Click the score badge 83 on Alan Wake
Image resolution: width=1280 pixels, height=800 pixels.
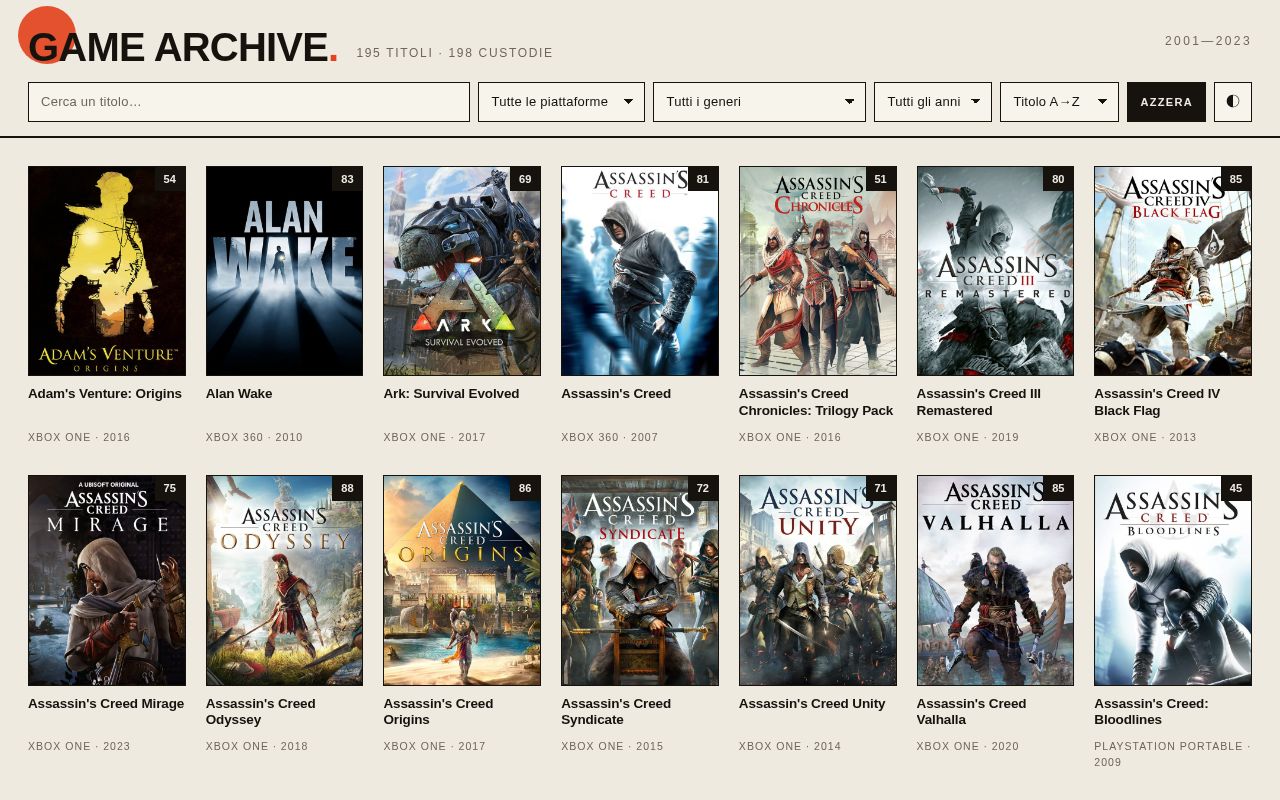(x=347, y=180)
